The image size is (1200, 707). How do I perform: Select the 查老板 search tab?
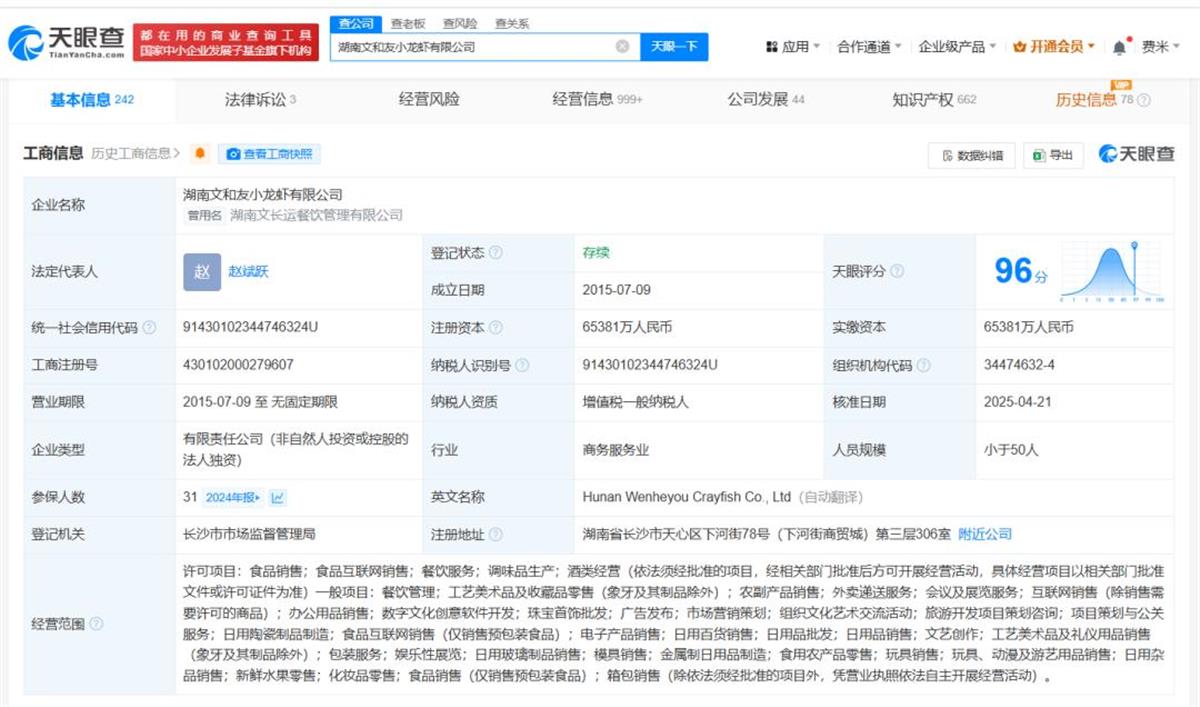click(x=407, y=23)
